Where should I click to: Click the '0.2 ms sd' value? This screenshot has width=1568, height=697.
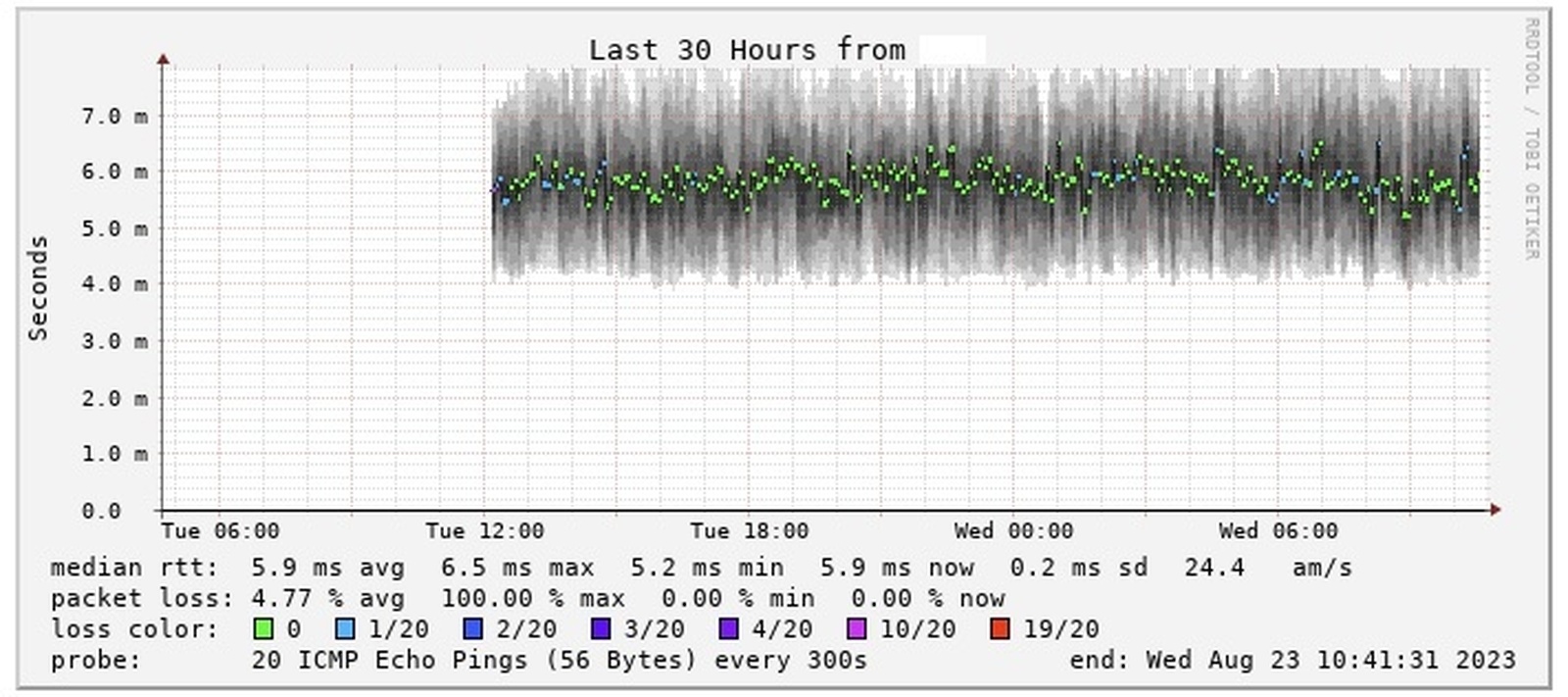tap(1079, 568)
